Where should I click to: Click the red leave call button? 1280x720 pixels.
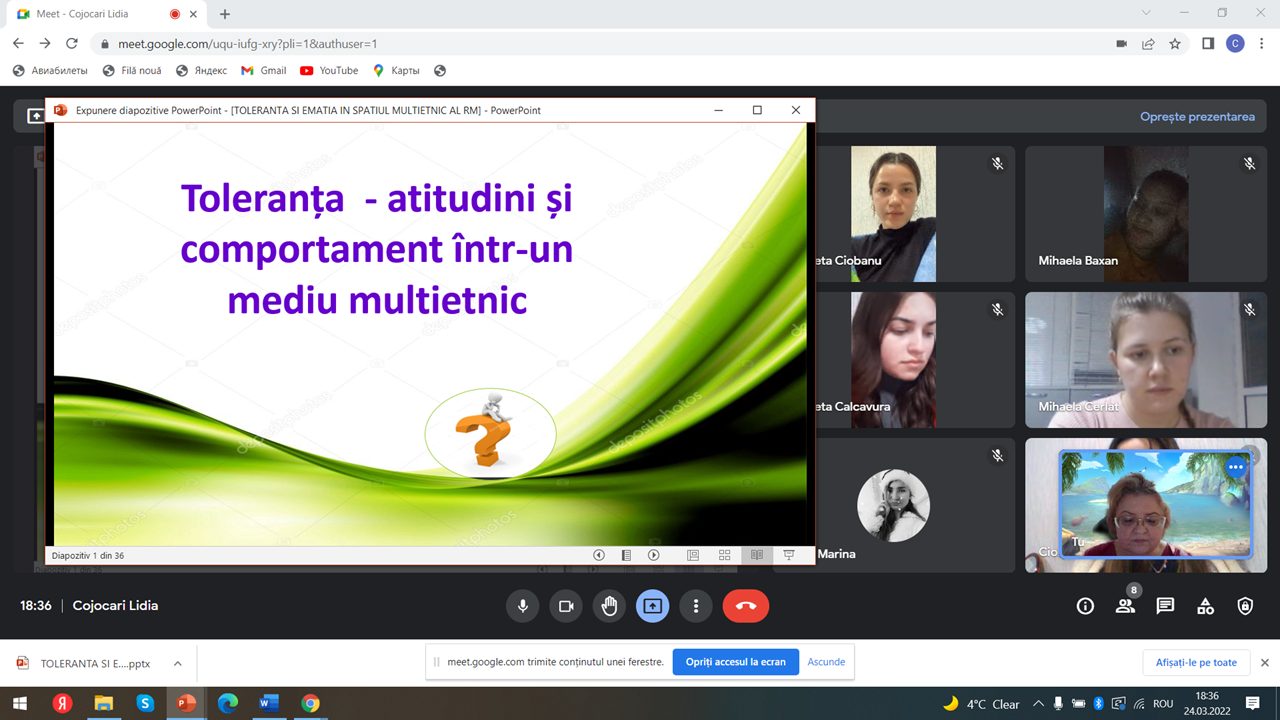(x=745, y=606)
